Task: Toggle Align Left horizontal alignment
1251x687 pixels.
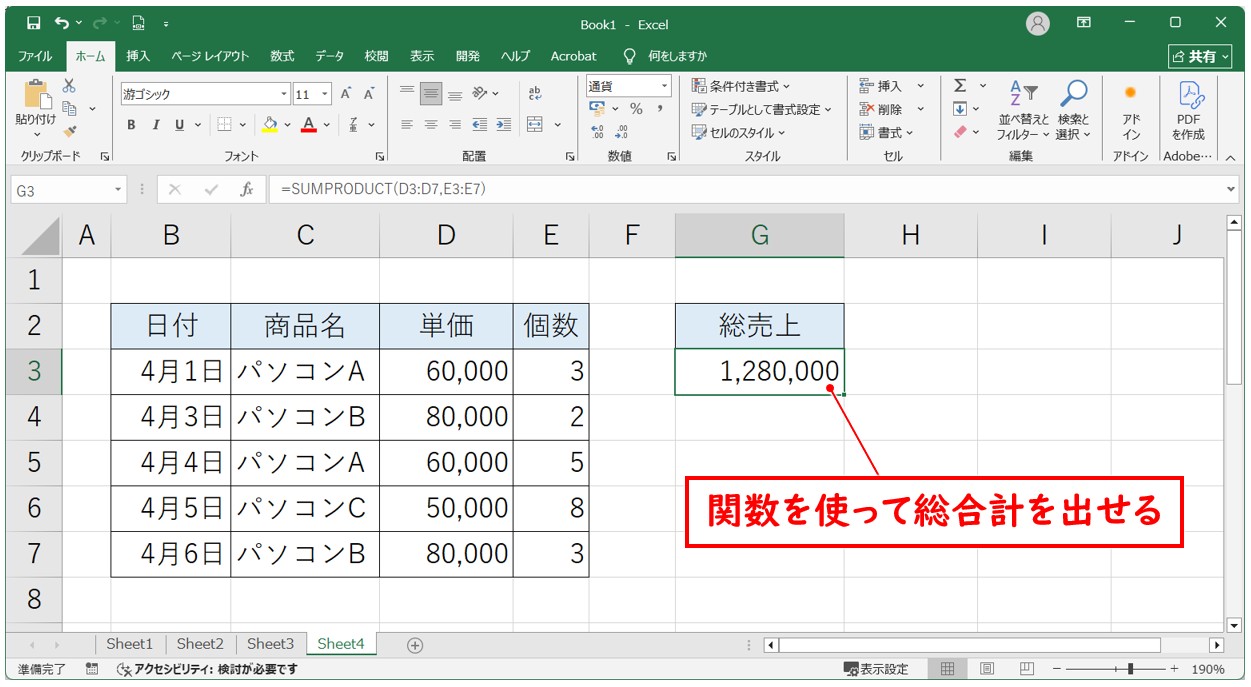Action: 407,125
